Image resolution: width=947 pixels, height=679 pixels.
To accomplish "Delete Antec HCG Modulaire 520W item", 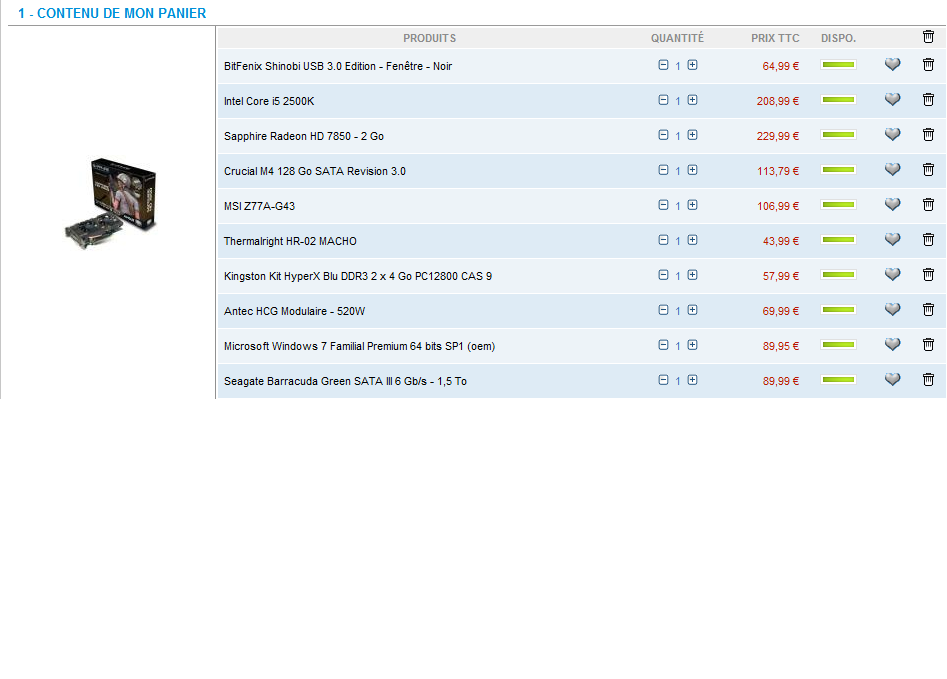I will pos(928,310).
